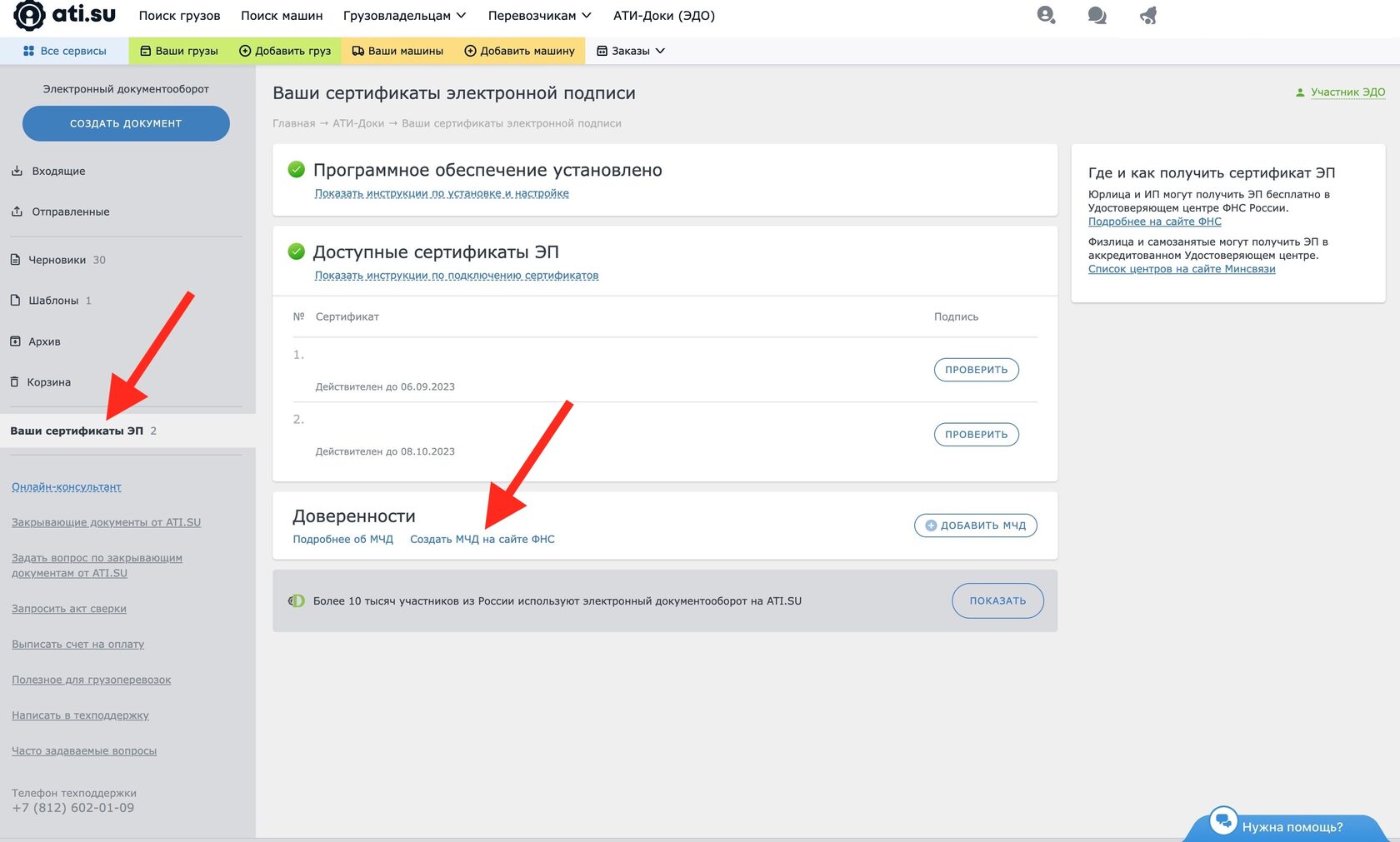Select Ваши сертификаты ЭП sidebar item
Viewport: 1400px width, 842px height.
click(127, 431)
